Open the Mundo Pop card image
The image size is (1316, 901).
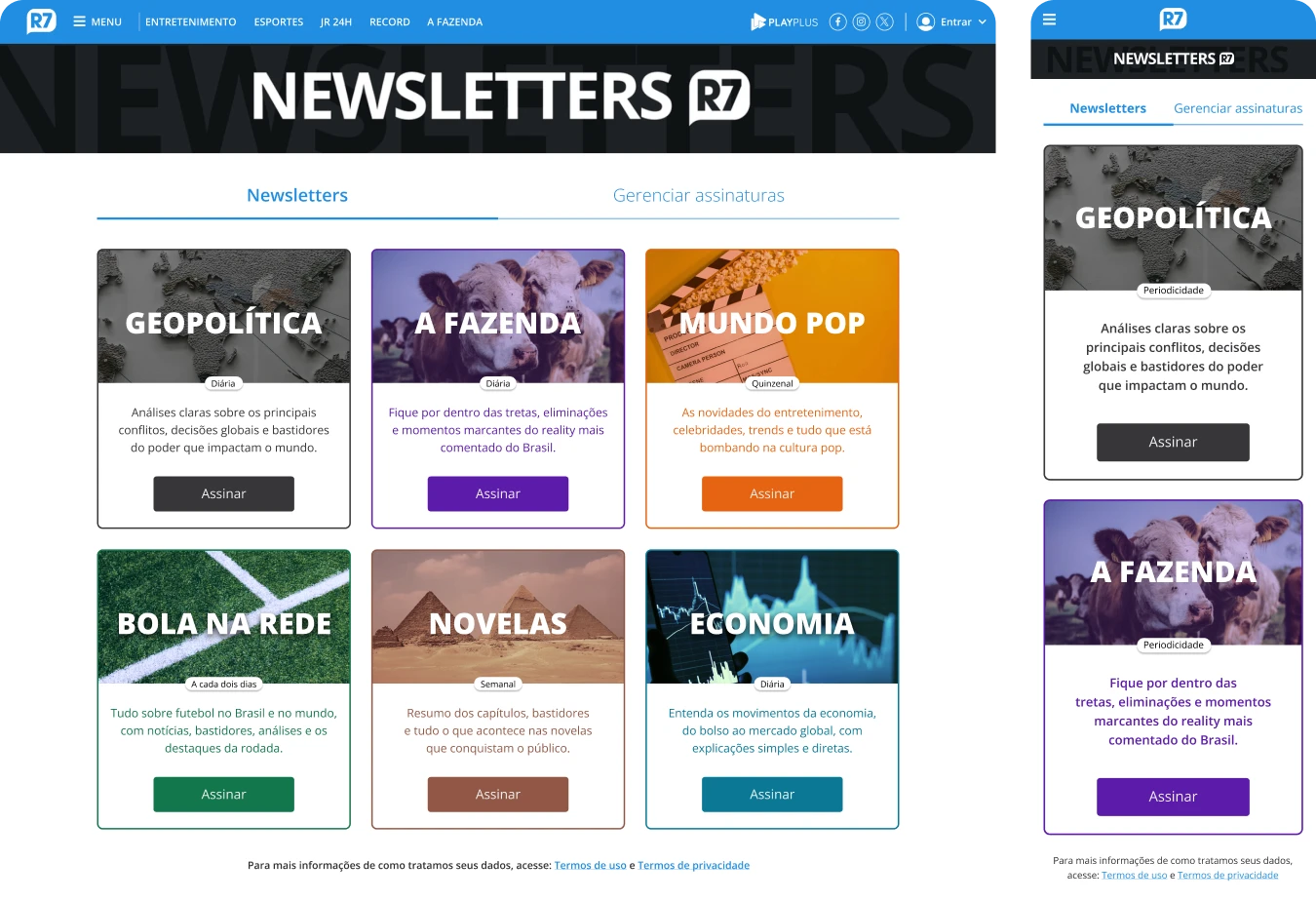click(x=772, y=316)
